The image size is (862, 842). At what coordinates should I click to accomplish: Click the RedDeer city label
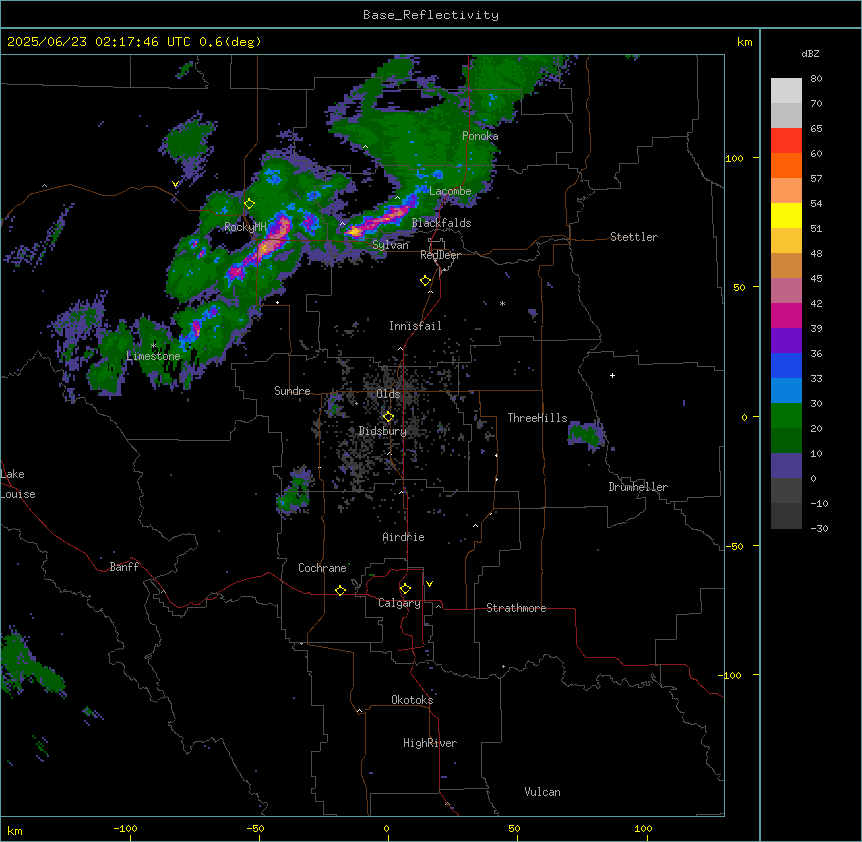click(x=440, y=255)
